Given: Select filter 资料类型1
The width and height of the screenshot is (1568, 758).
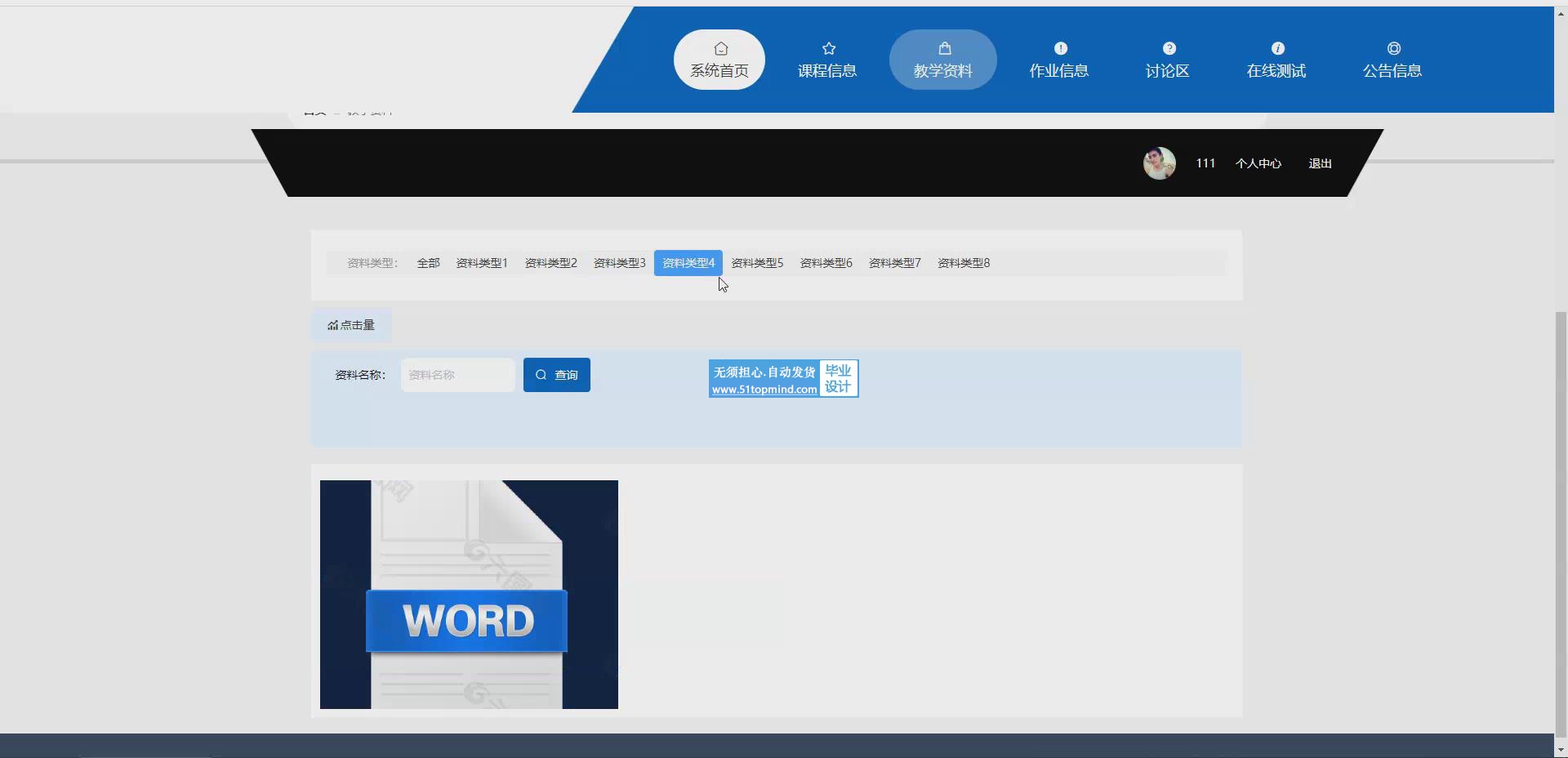Looking at the screenshot, I should coord(482,263).
